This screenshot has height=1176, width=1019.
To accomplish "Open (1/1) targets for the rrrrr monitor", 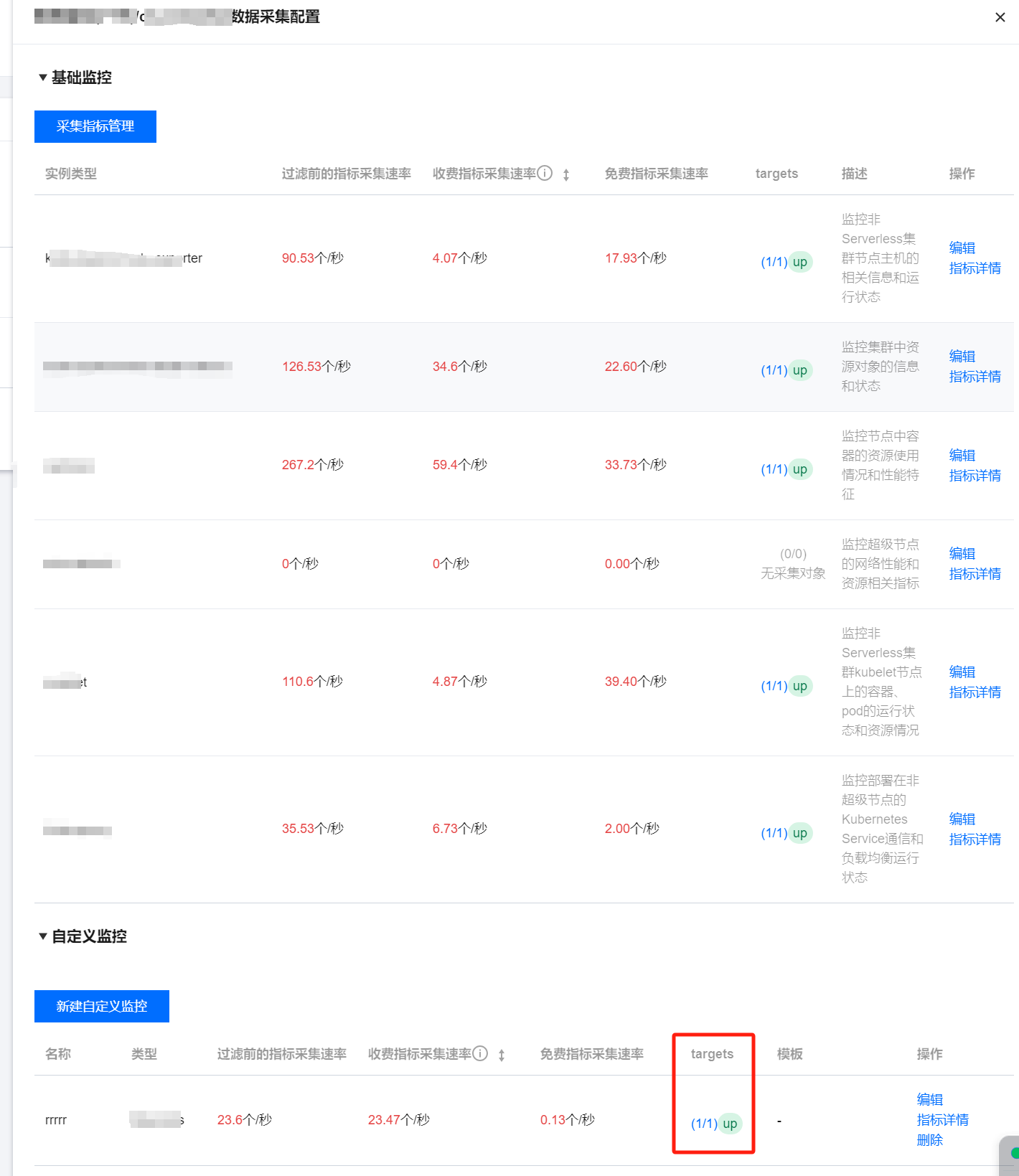I will 704,1124.
